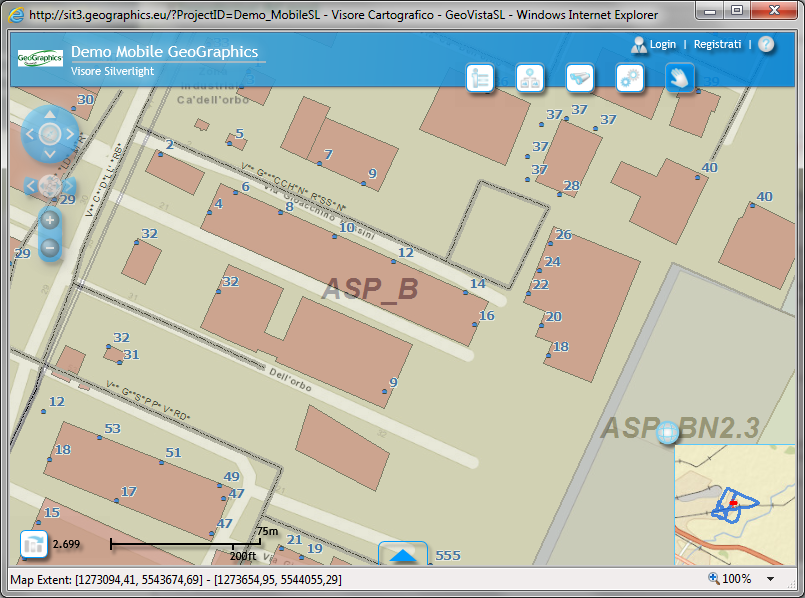Screen dimensions: 805x598
Task: Open the search tool with binoculars icon
Action: [x=580, y=78]
